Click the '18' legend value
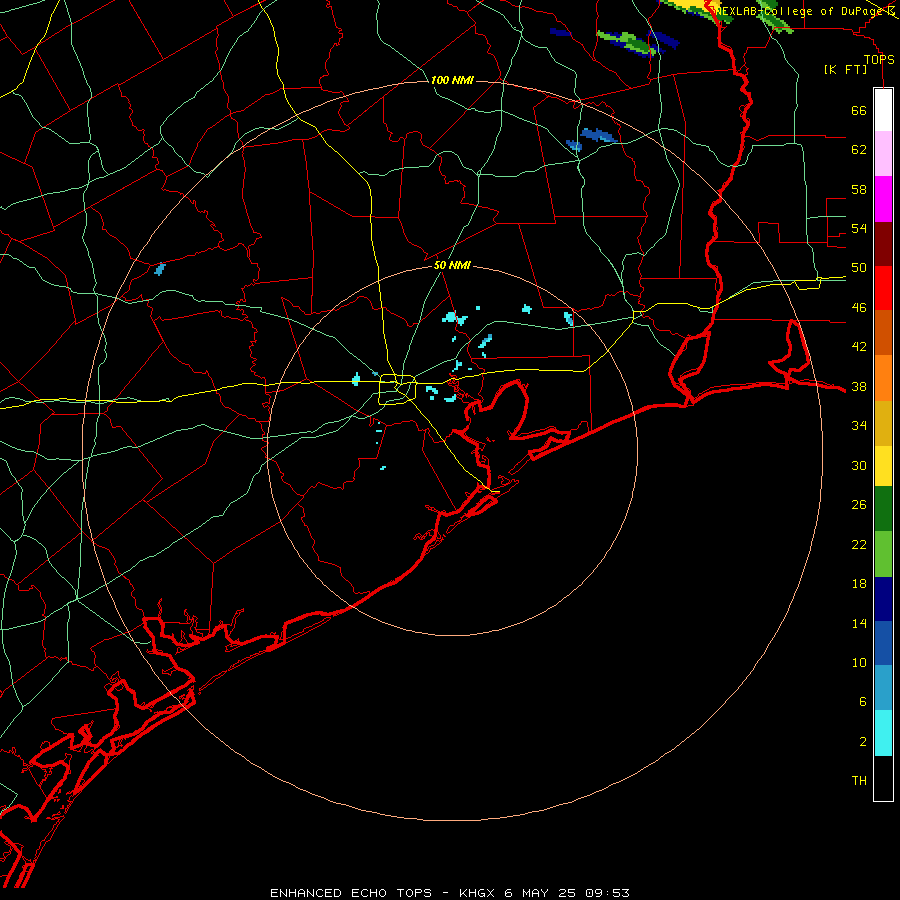The width and height of the screenshot is (900, 900). (859, 584)
